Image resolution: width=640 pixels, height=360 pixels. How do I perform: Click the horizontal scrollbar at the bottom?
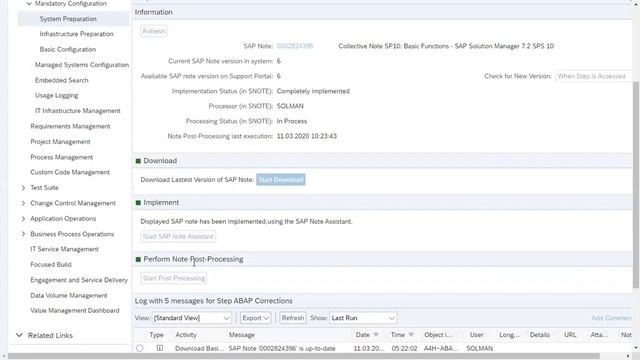[x=304, y=356]
